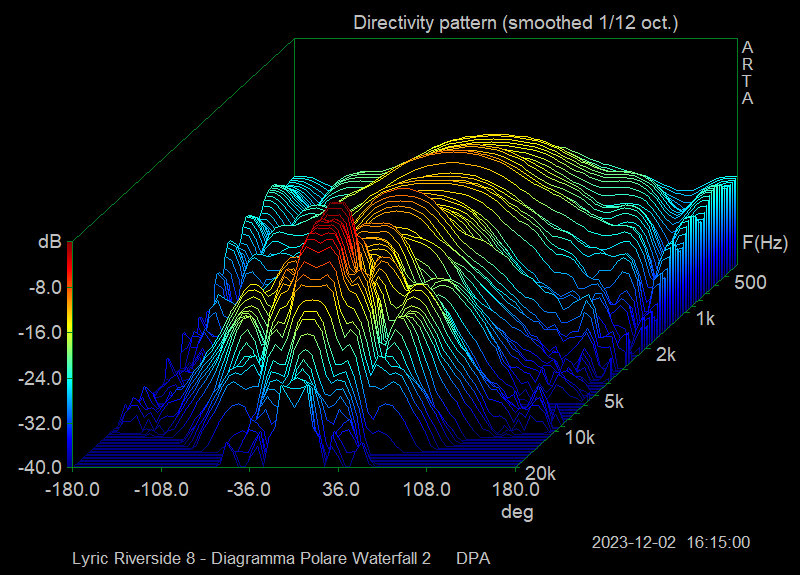
Task: Click the chart title 'Directivity pattern (smoothed 1/12 oct.)'
Action: (x=515, y=23)
